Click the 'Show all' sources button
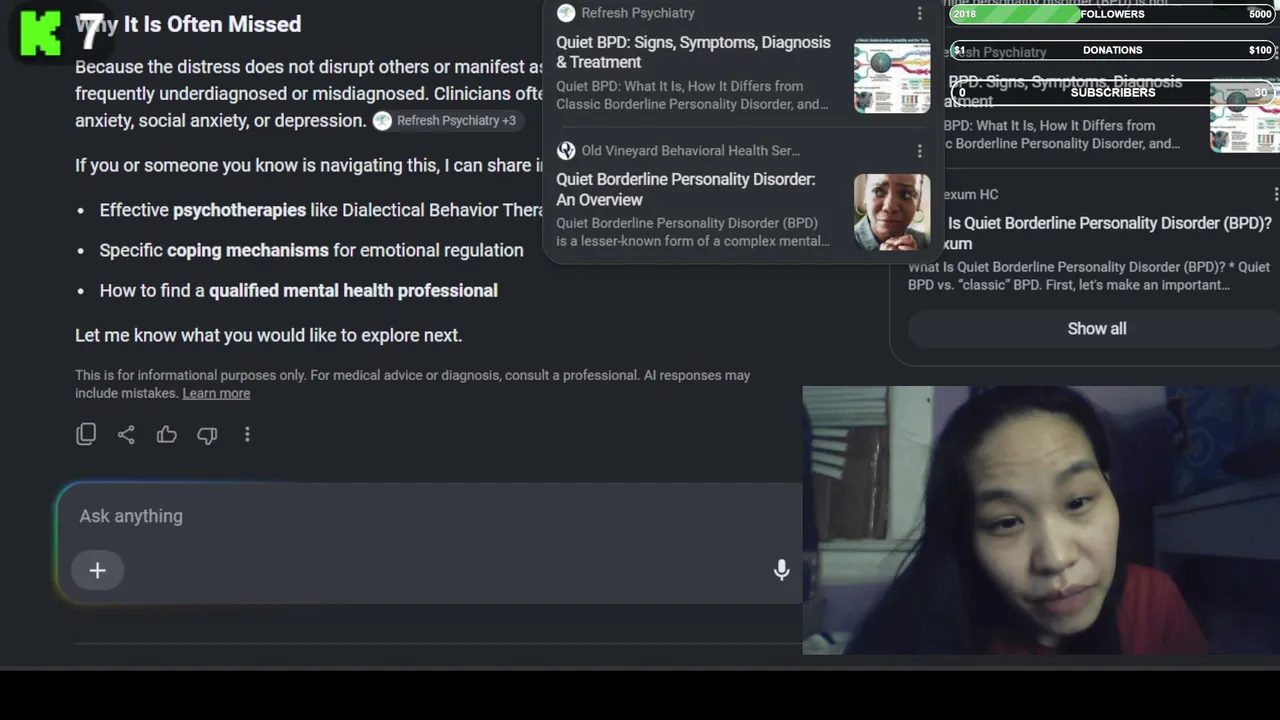Screen dimensions: 1280x720 pos(1097,329)
